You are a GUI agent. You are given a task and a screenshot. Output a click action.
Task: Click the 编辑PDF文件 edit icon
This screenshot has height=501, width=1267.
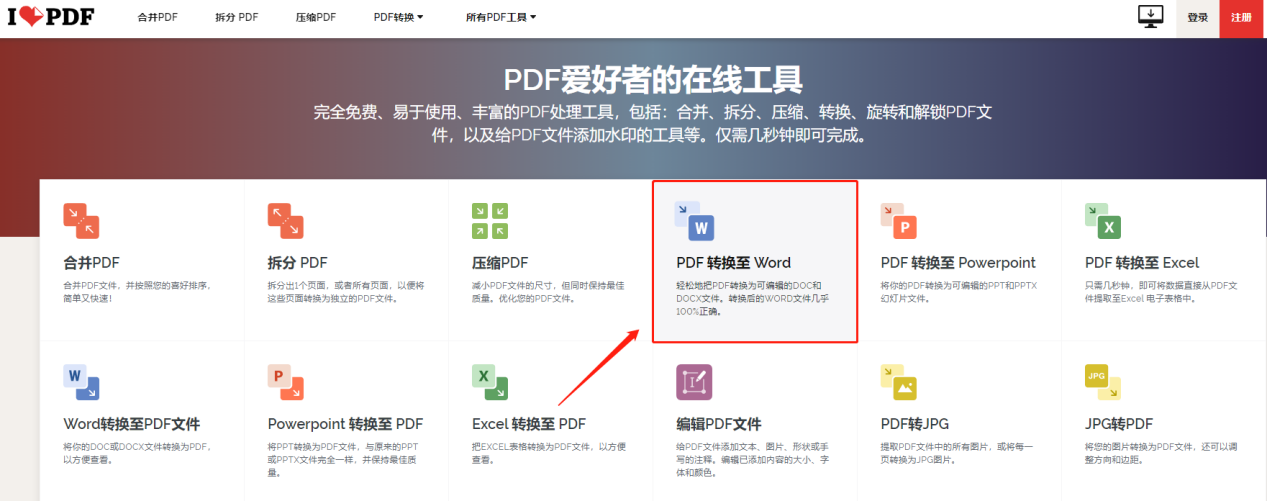pyautogui.click(x=694, y=382)
